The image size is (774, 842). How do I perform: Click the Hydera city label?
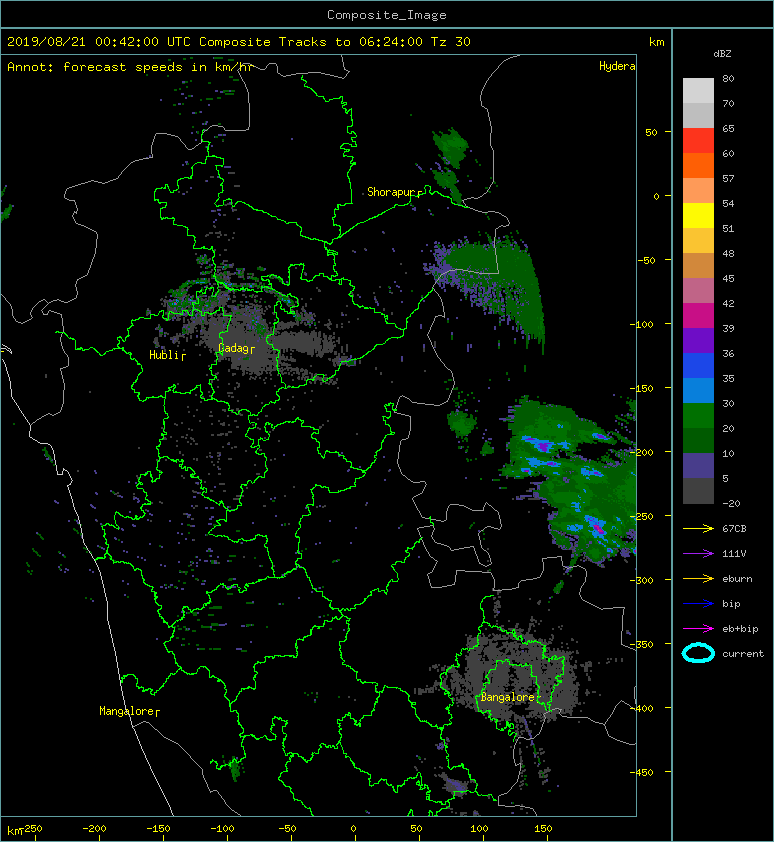[617, 66]
